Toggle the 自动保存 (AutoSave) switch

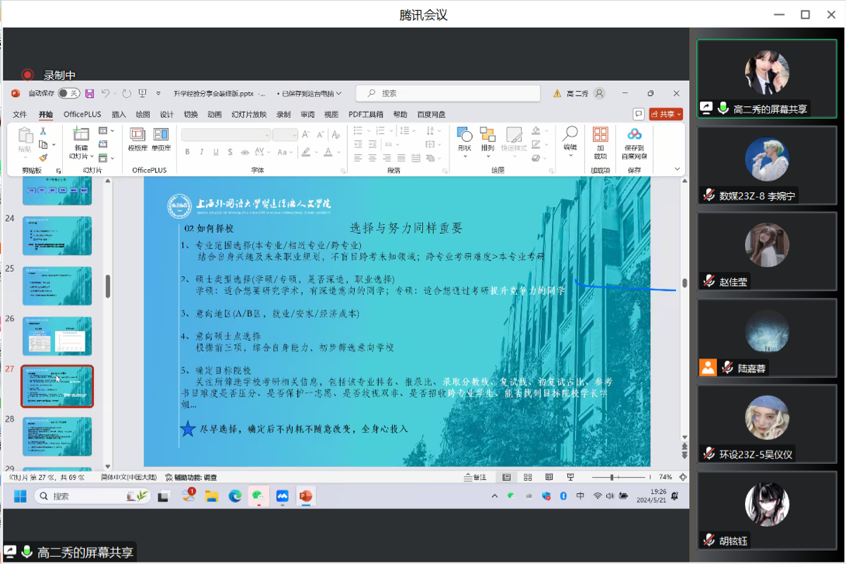coord(68,94)
